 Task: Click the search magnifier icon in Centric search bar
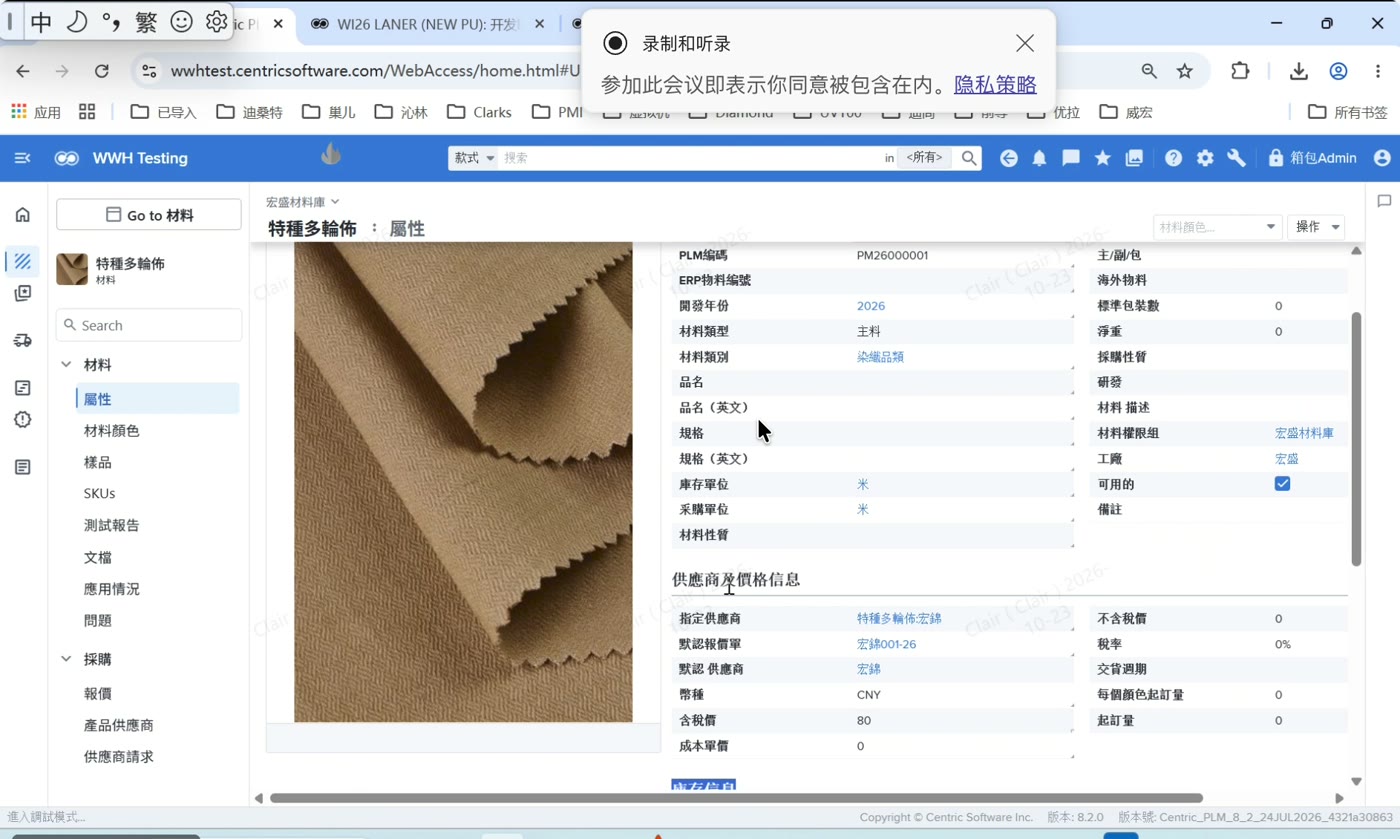[x=968, y=158]
